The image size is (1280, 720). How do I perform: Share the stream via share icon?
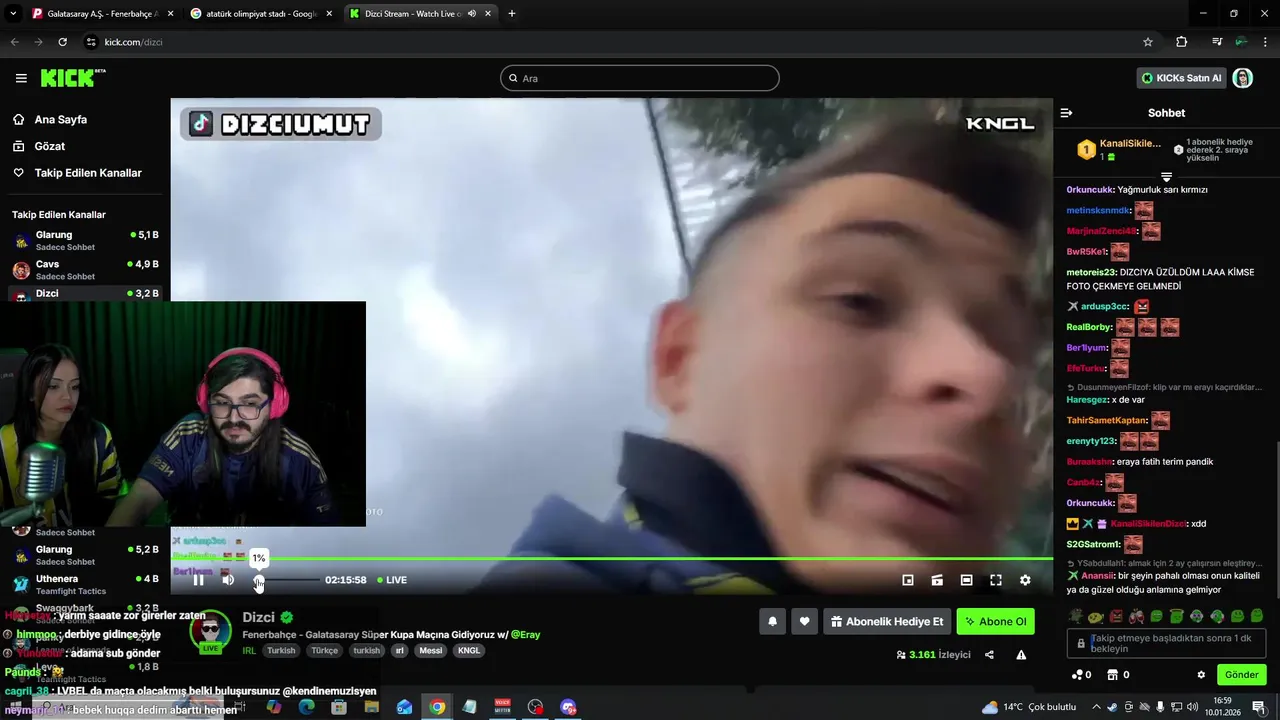pos(989,655)
